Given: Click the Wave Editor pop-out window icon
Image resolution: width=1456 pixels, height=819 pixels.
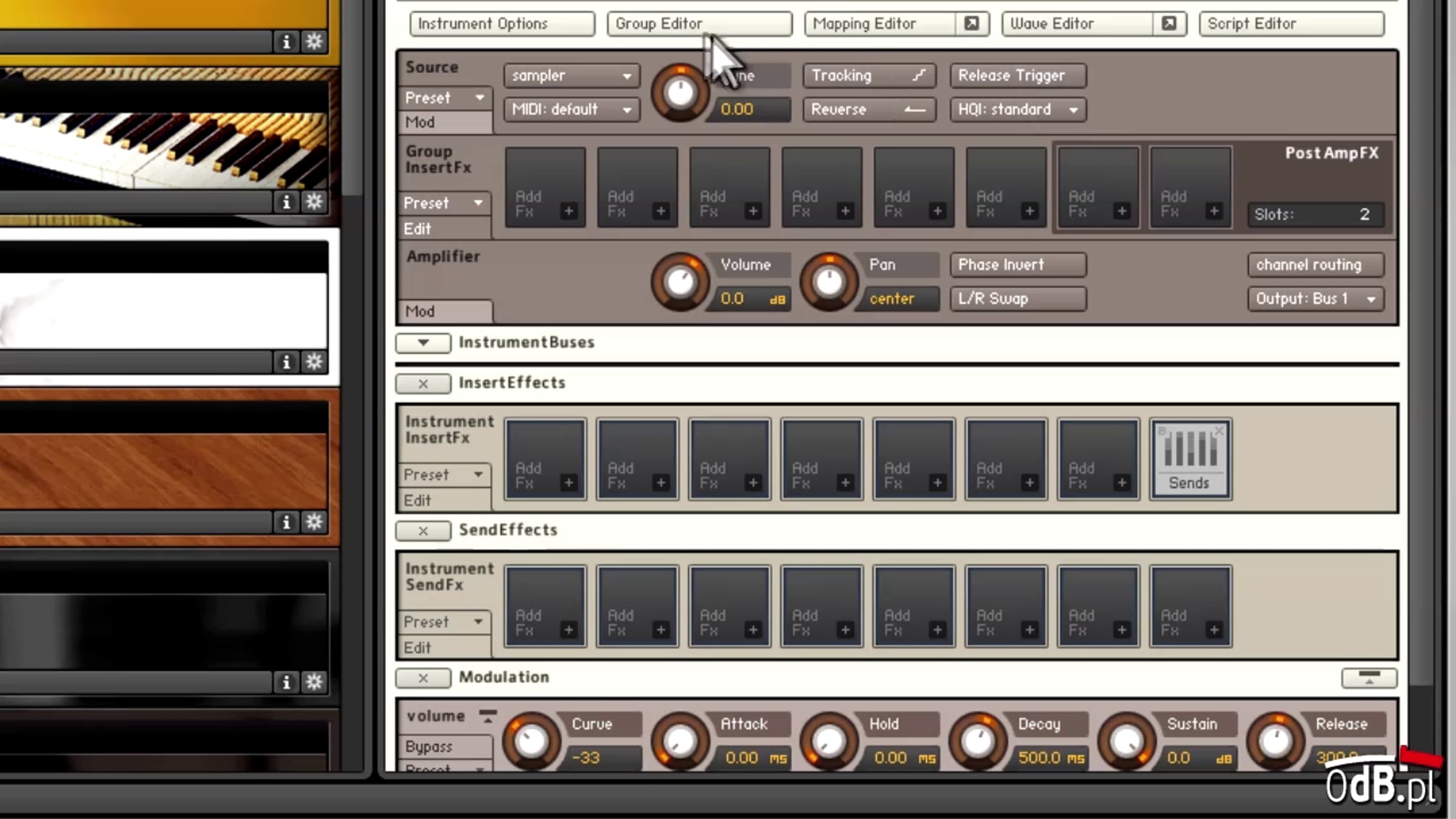Looking at the screenshot, I should (1168, 24).
